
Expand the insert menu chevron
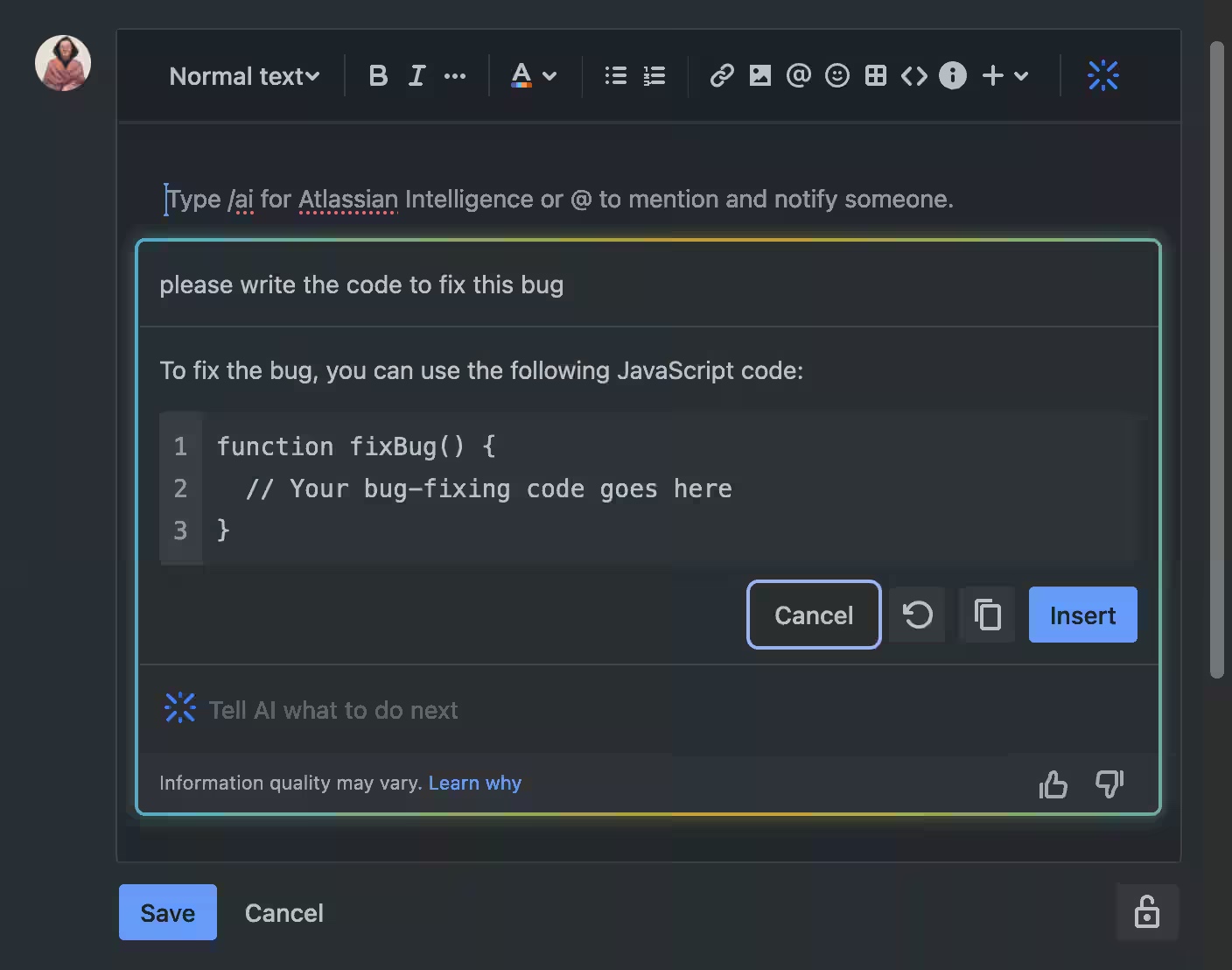point(1021,76)
